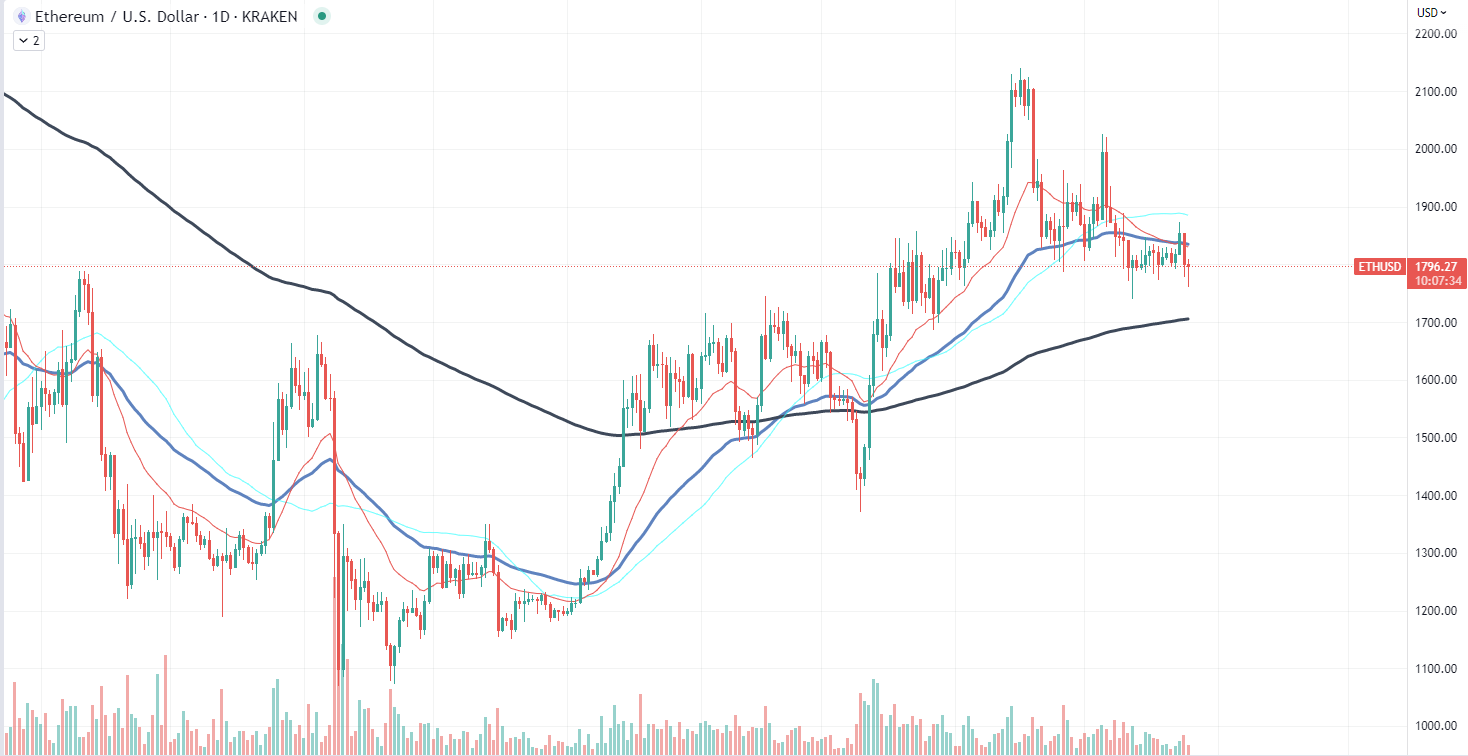Viewport: 1468px width, 756px height.
Task: Click the 1500.00 price axis label
Action: pos(1434,438)
